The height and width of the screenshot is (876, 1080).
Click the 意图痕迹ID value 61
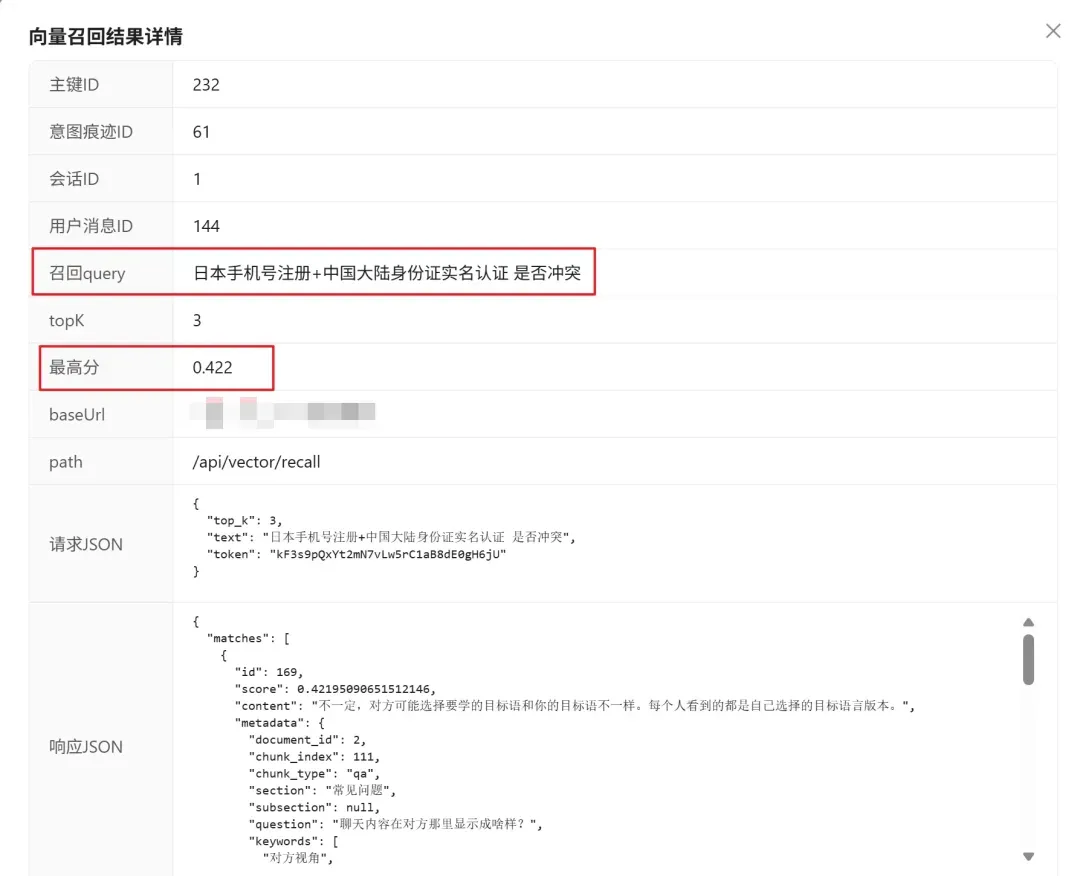[x=201, y=132]
